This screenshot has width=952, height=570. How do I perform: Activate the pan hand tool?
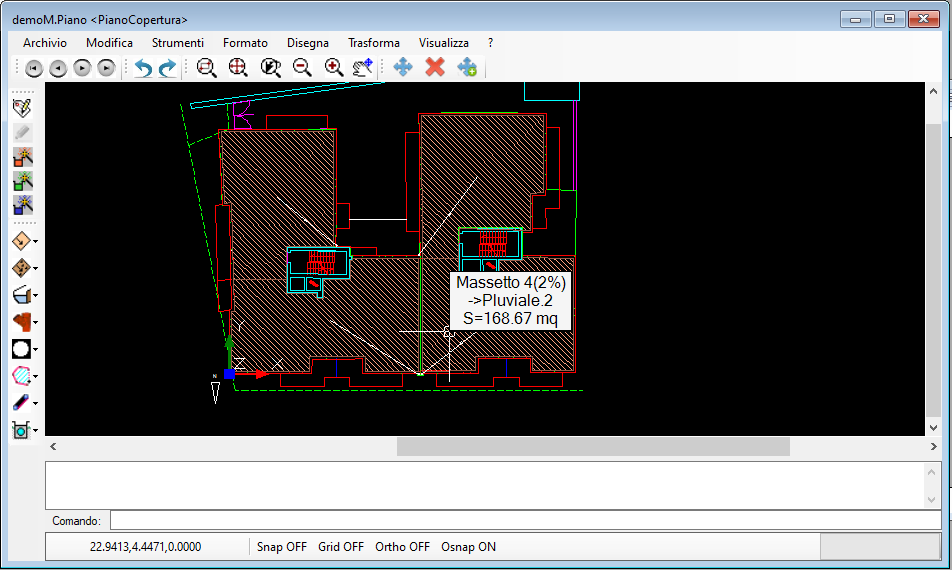tap(363, 67)
